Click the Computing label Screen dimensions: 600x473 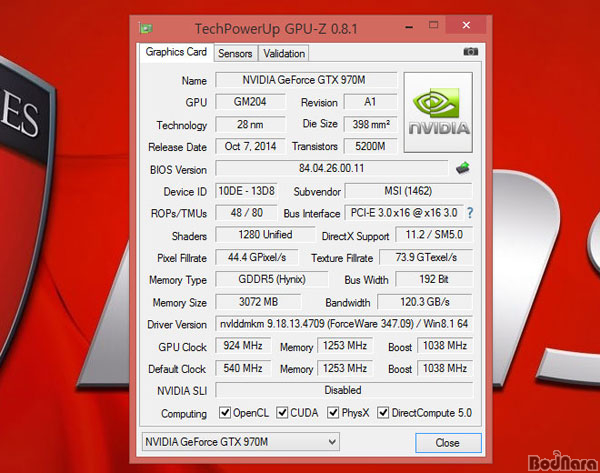[x=184, y=414]
